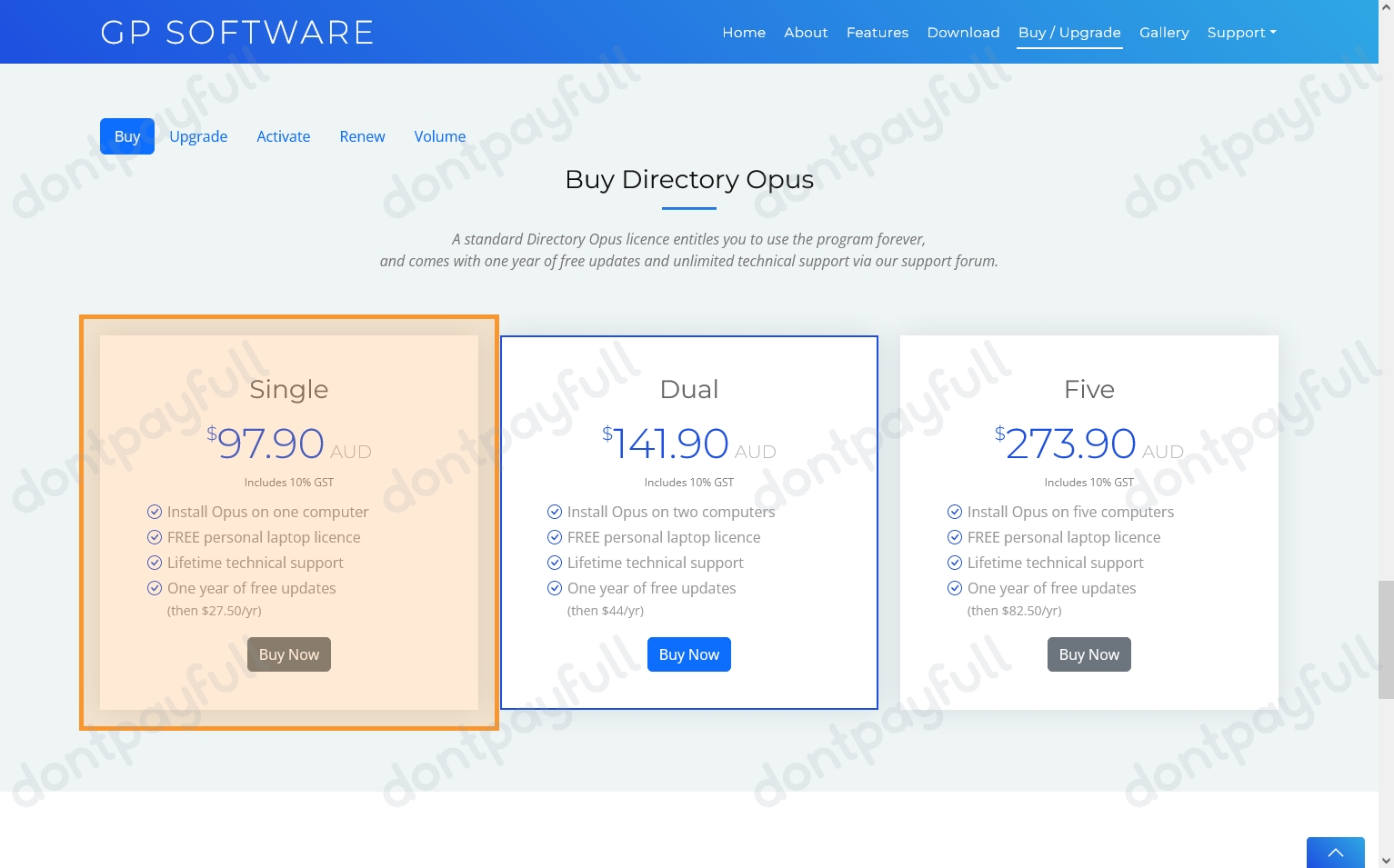Click the checkmark icon beside One year of free updates in Single plan
This screenshot has width=1394, height=868.
(x=155, y=588)
